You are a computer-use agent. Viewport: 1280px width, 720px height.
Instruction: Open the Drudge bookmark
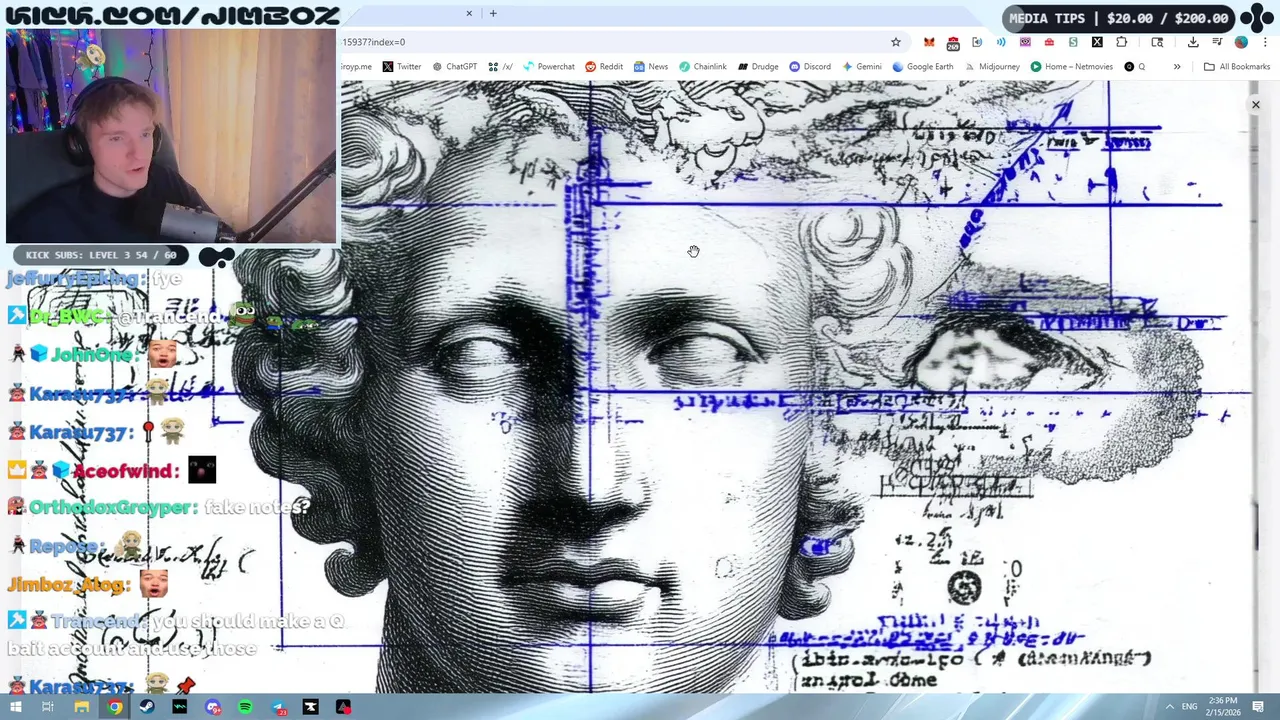point(758,67)
